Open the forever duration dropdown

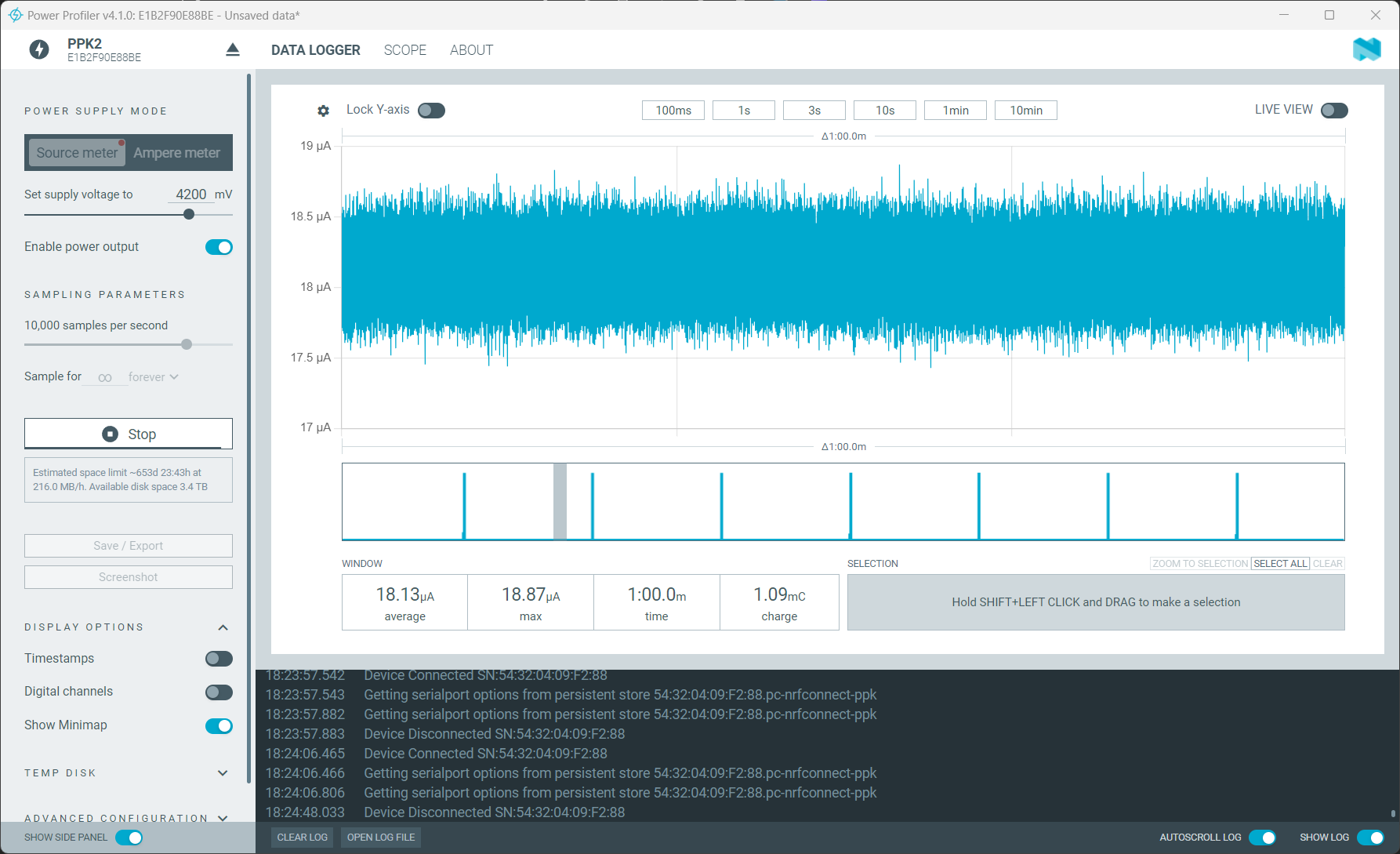[x=154, y=377]
